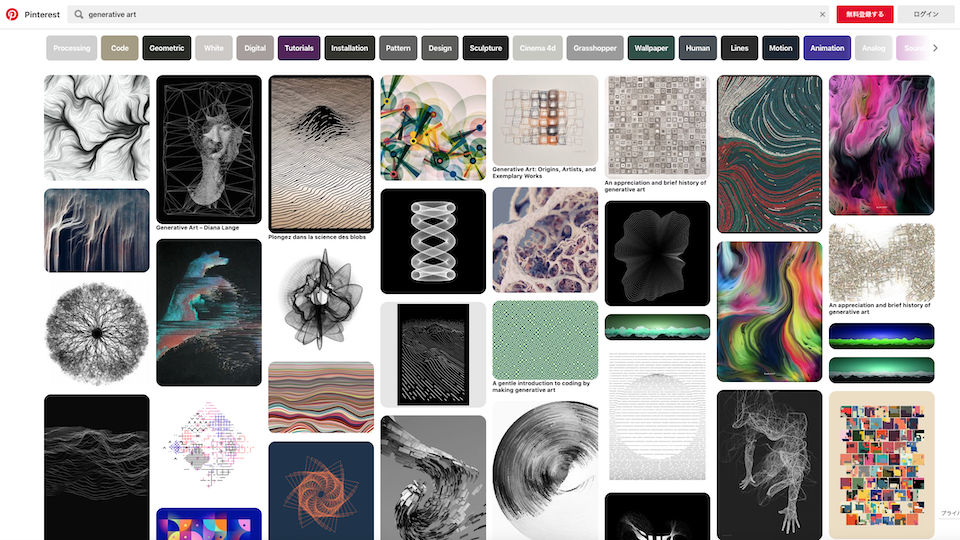This screenshot has width=960, height=540.
Task: Open the blue and green aurora strip pin
Action: (882, 336)
